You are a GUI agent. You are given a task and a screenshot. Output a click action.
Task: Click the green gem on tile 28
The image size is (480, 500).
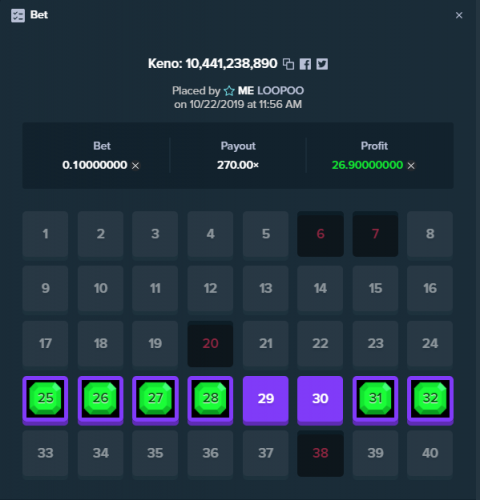[x=210, y=398]
